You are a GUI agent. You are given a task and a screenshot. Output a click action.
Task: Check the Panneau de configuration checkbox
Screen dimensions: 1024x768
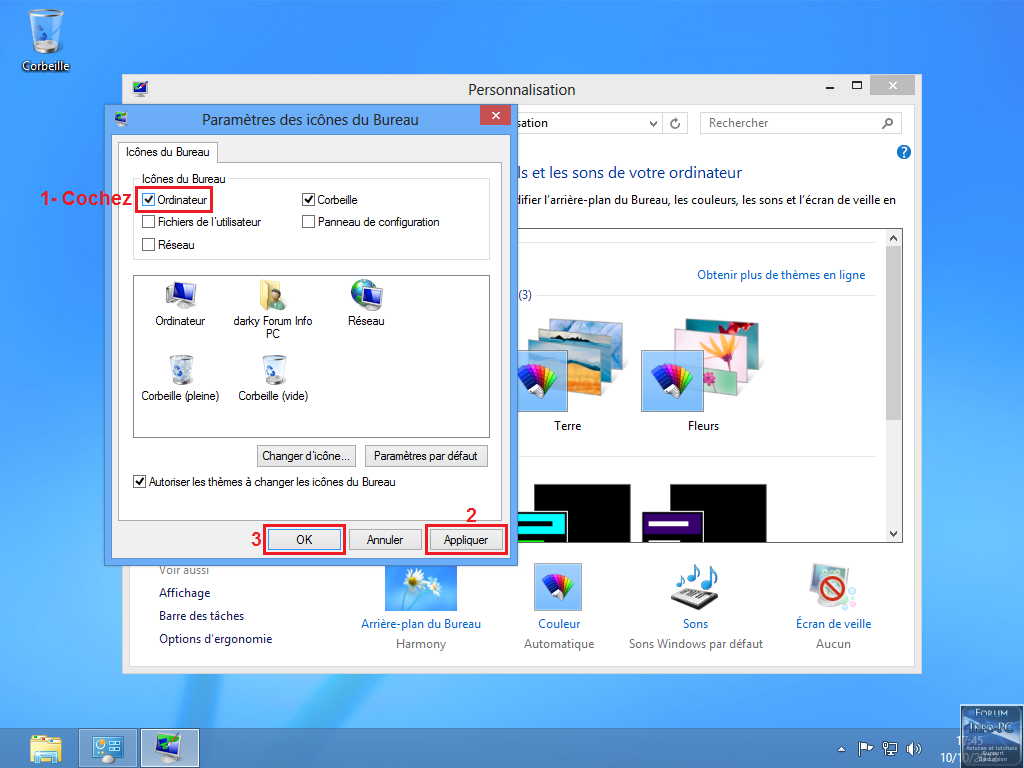(309, 222)
